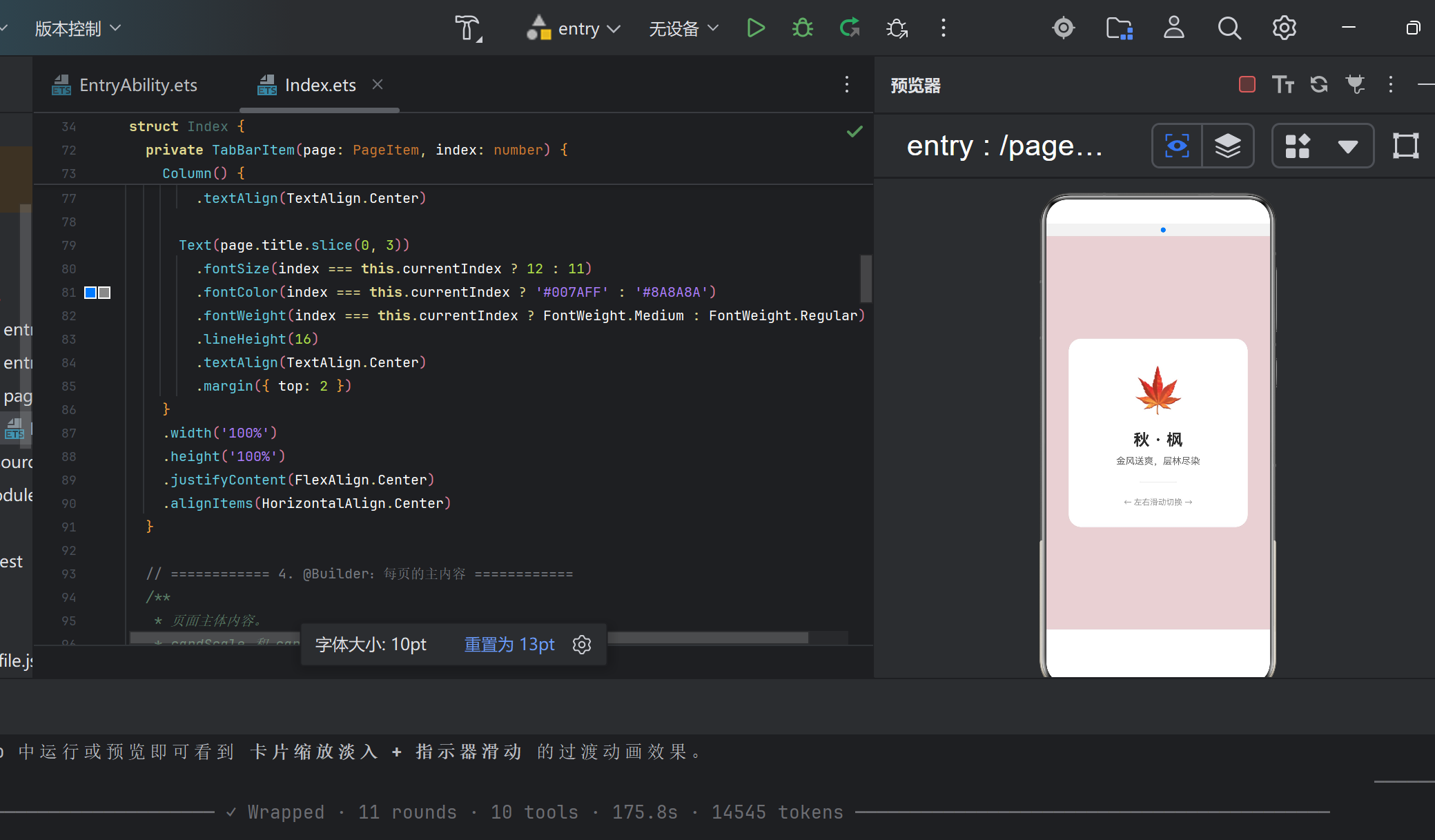Switch to the Index.ets tab
The image size is (1435, 840).
pyautogui.click(x=307, y=85)
